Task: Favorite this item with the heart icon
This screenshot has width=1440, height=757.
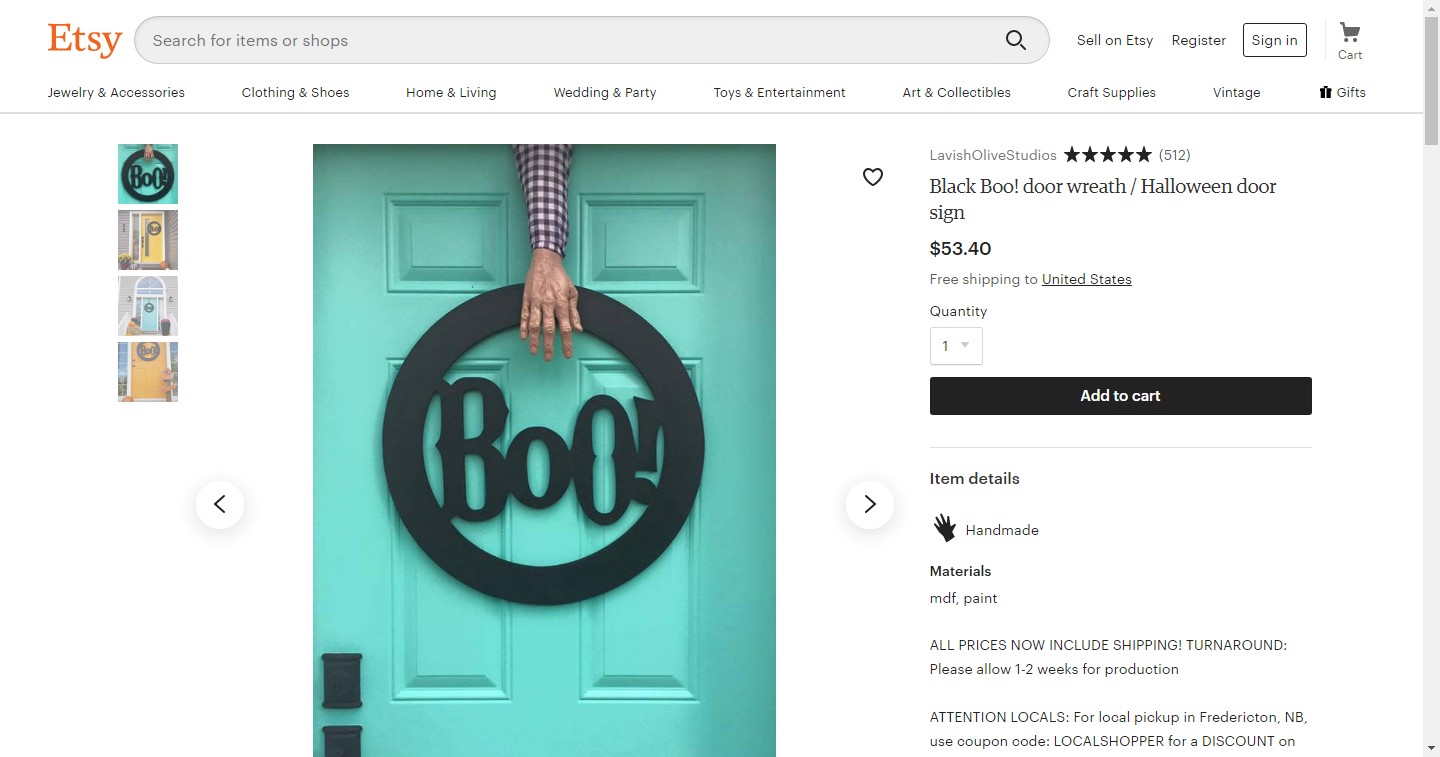Action: point(873,177)
